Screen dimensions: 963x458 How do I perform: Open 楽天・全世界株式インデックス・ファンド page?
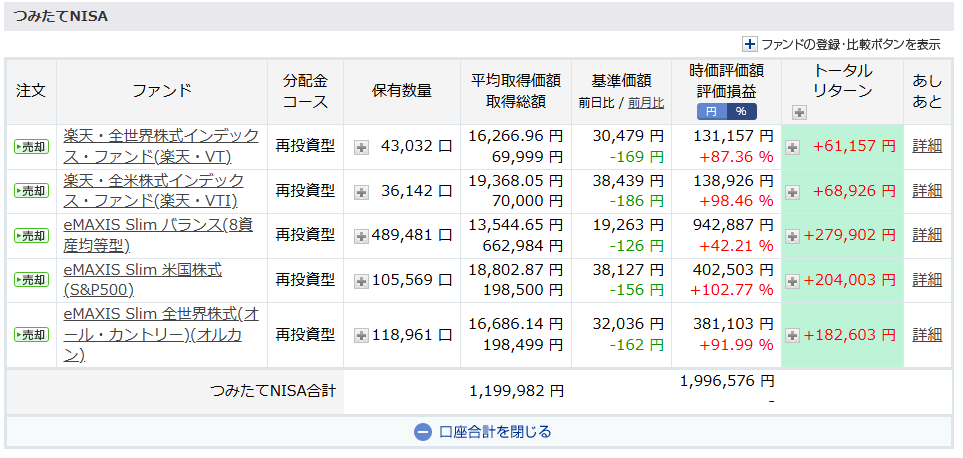160,146
